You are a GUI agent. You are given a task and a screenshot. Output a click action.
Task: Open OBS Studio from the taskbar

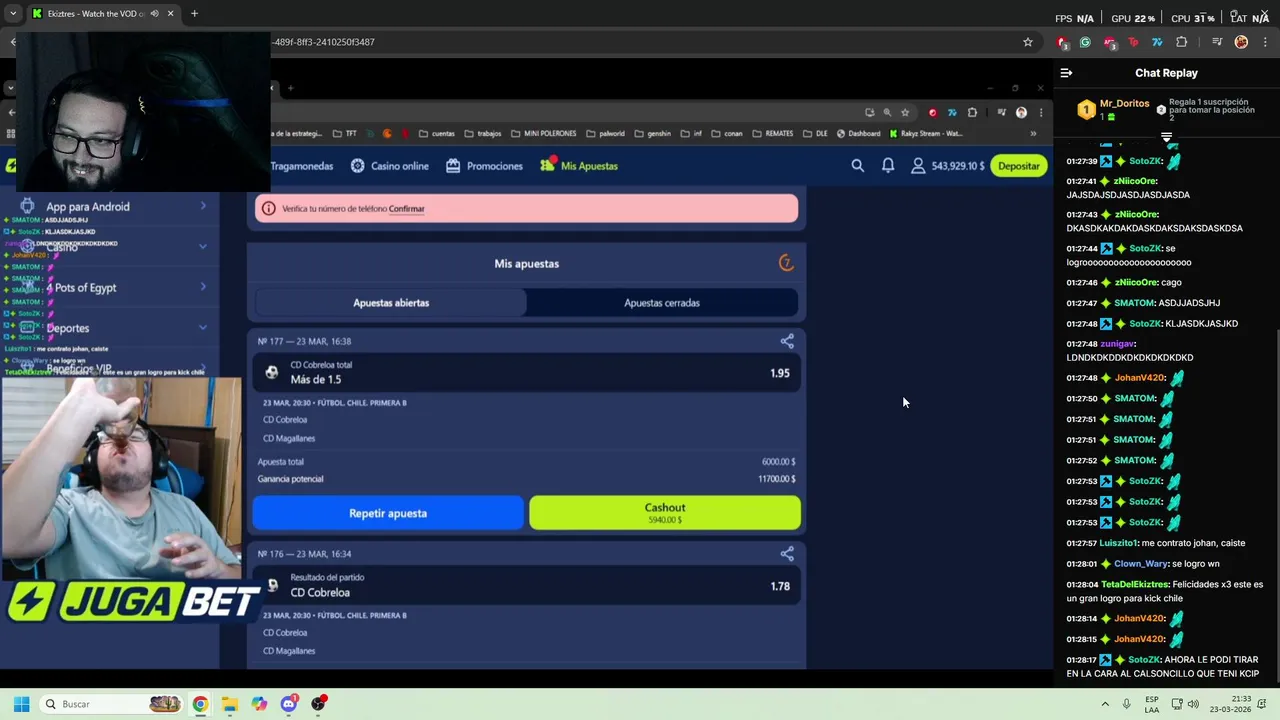[x=318, y=704]
